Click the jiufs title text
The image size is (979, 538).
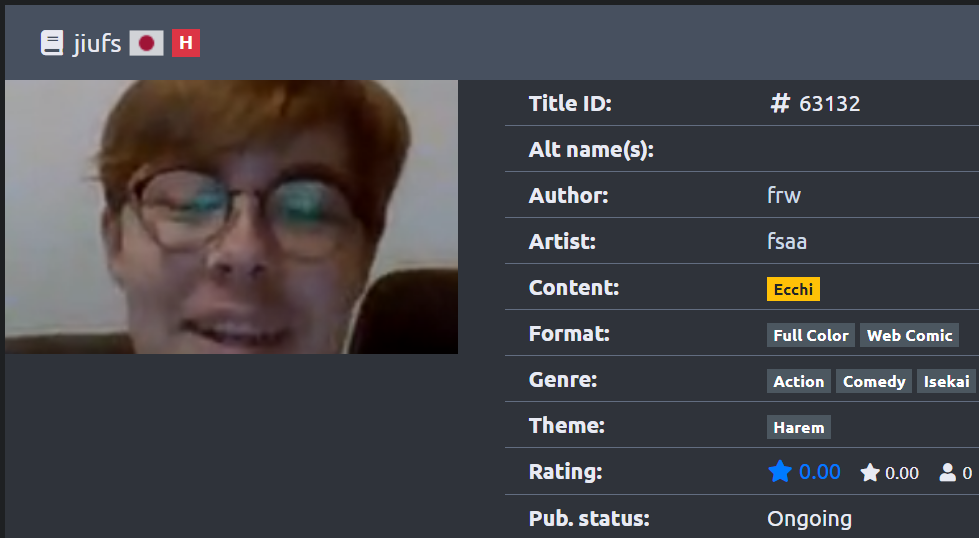[97, 44]
